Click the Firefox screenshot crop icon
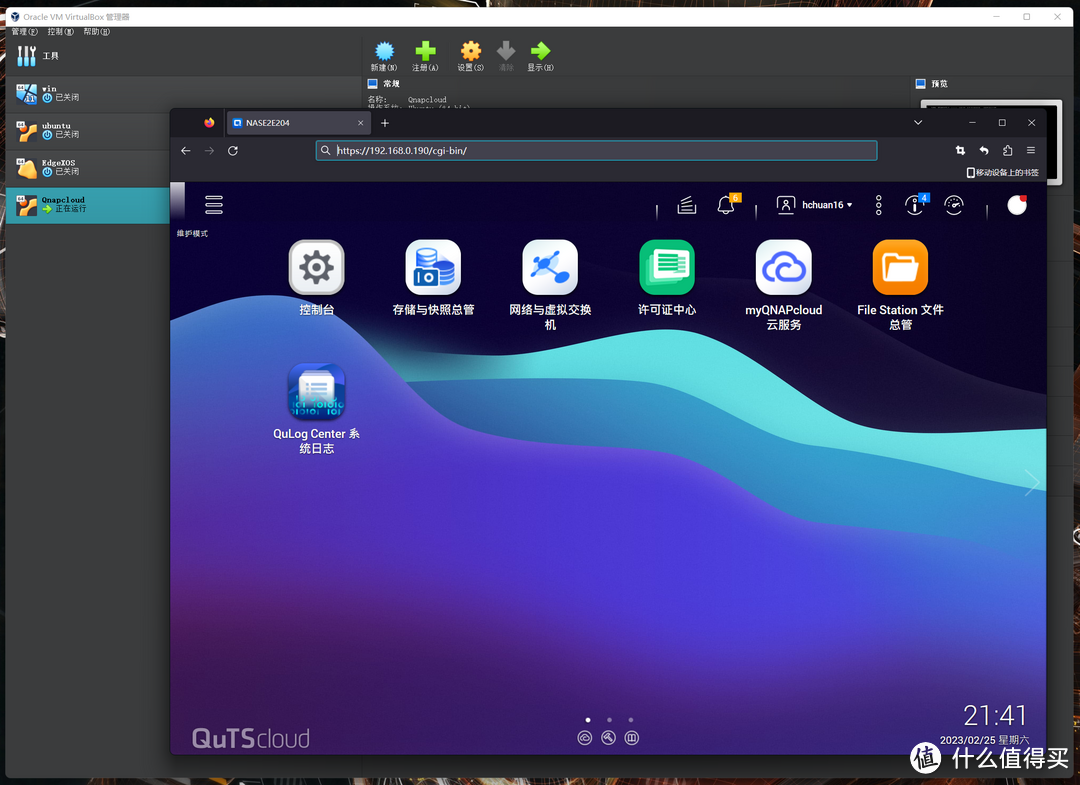 [960, 150]
